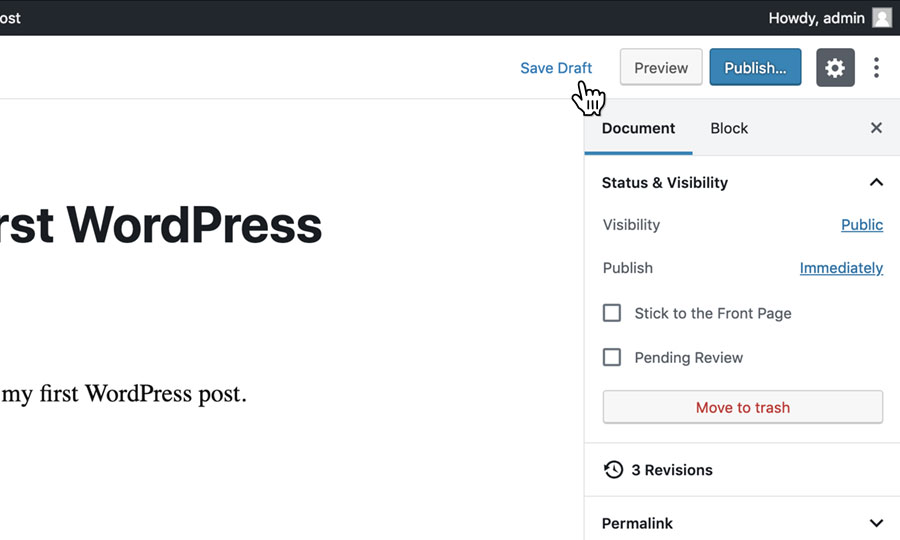The height and width of the screenshot is (540, 900).
Task: Click the admin avatar icon
Action: click(x=882, y=18)
